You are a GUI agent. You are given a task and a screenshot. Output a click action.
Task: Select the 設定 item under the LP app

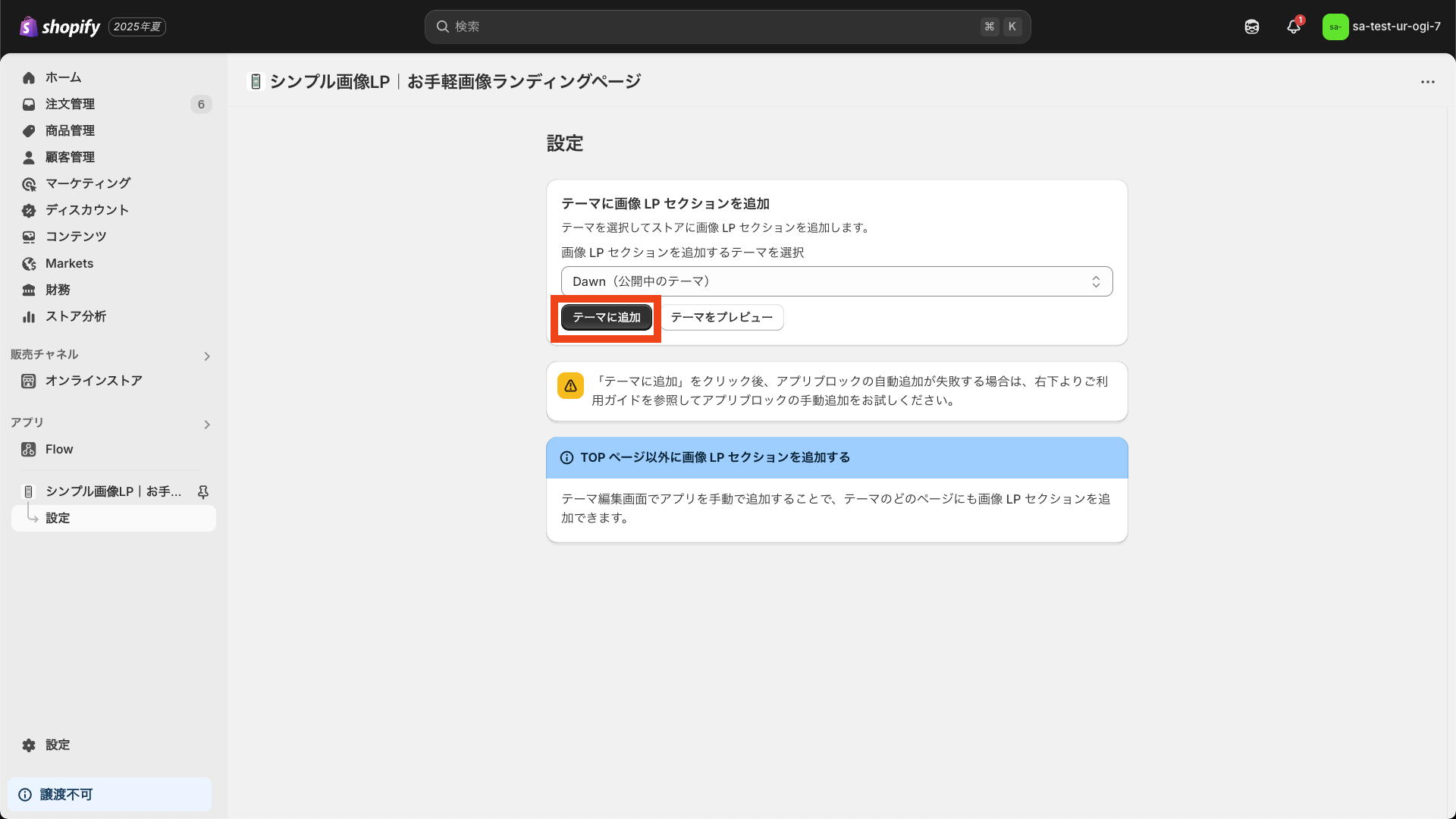(58, 518)
